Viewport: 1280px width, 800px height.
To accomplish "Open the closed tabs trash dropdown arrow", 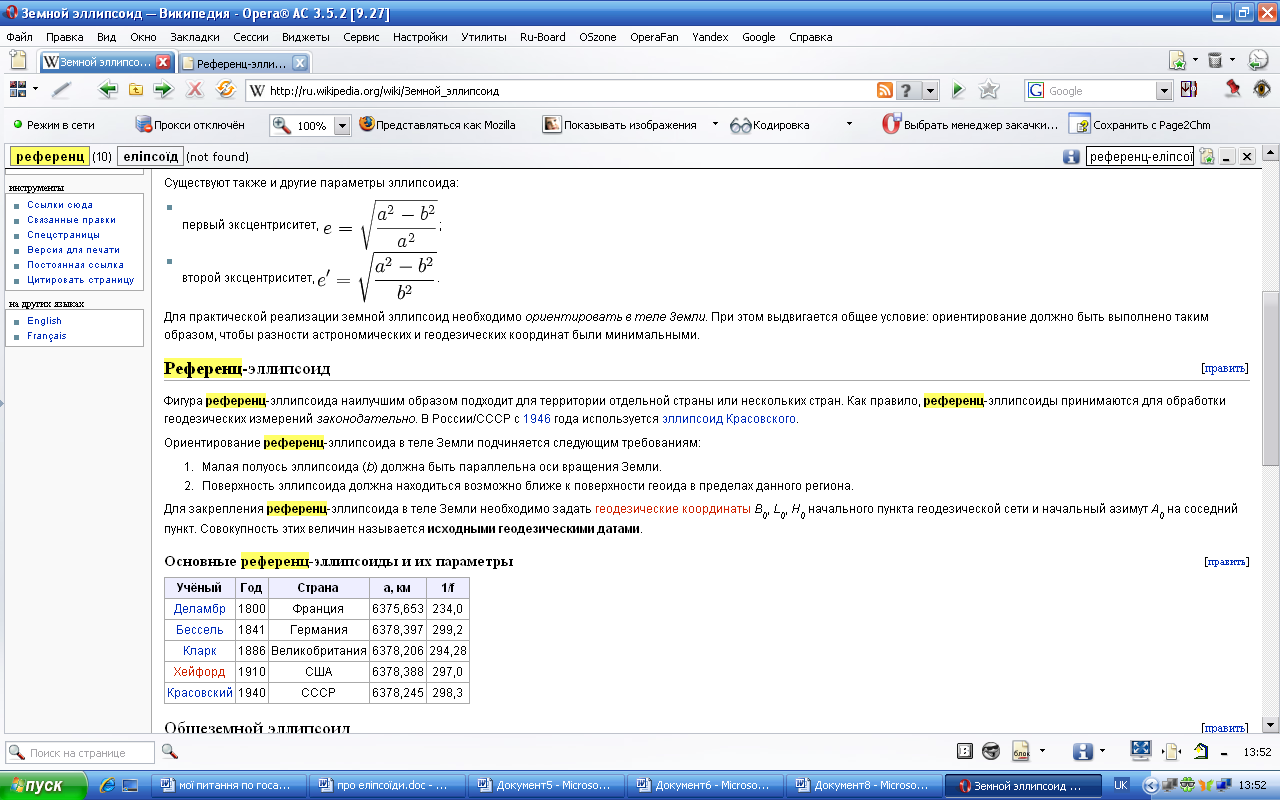I will pos(1232,60).
